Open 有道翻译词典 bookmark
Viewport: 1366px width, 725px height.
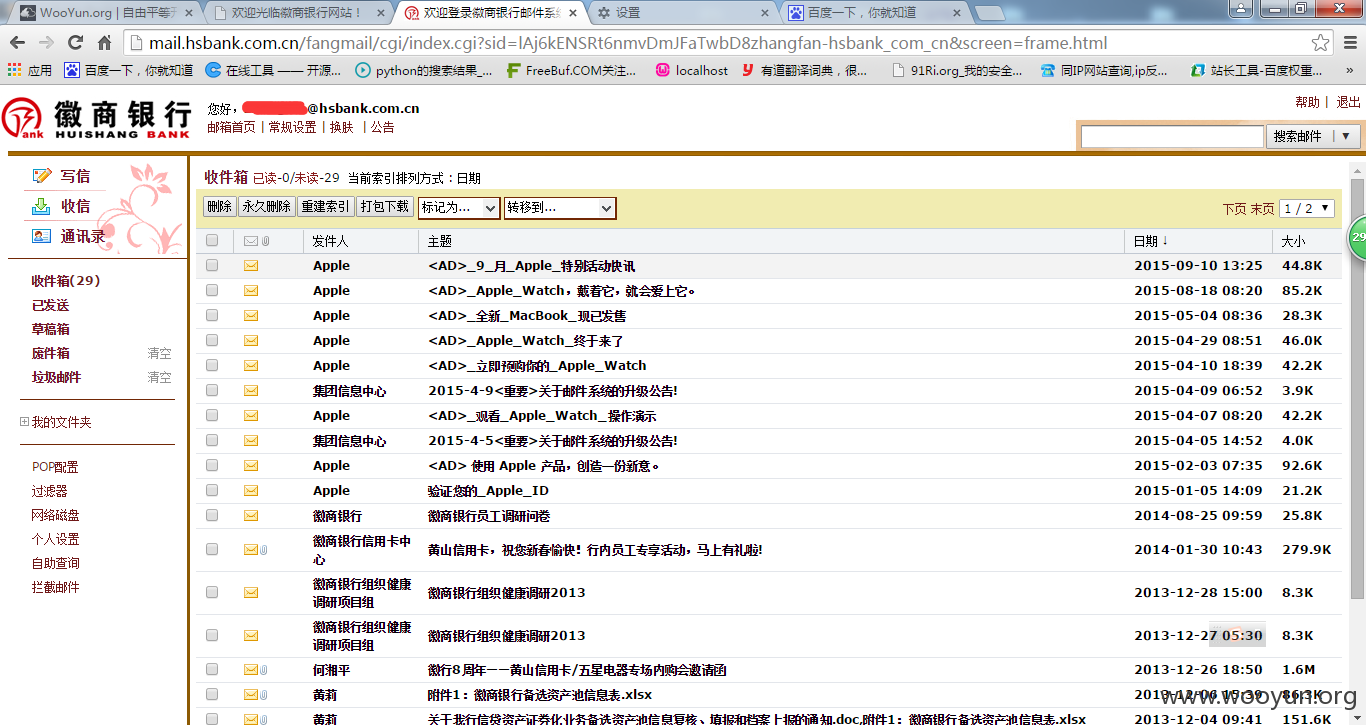[805, 70]
